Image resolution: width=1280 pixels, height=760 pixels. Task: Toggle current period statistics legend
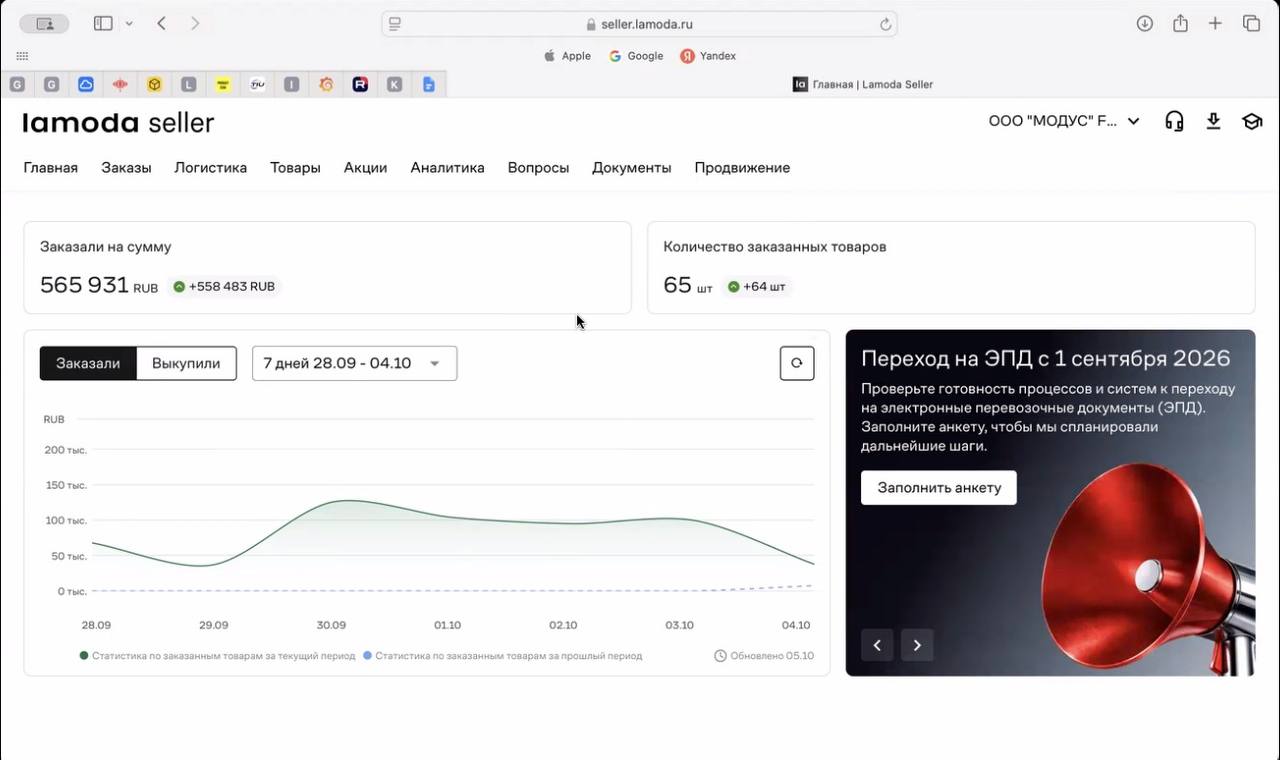click(x=217, y=656)
